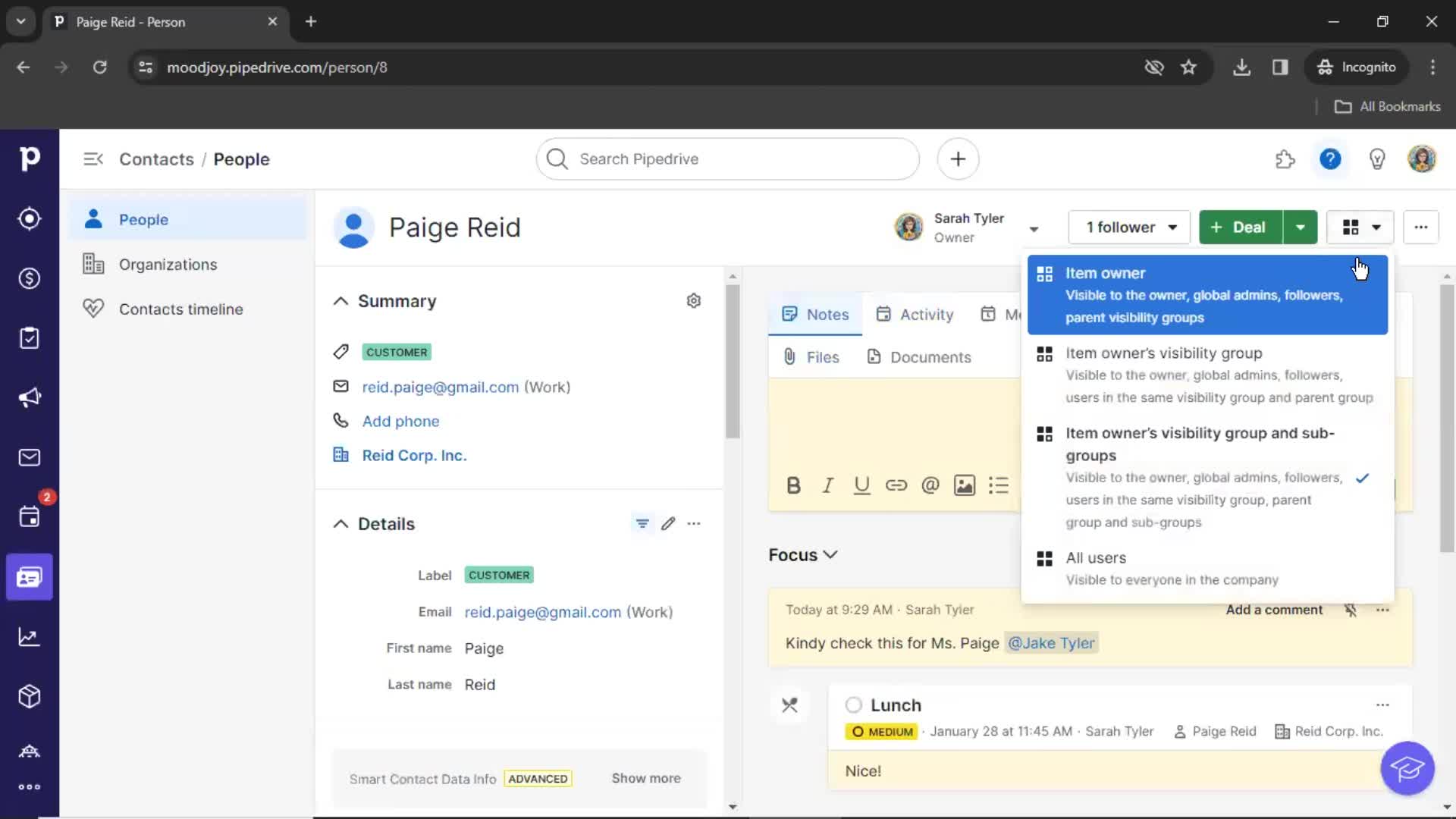Click the underline formatting icon in notes
The width and height of the screenshot is (1456, 819).
(863, 485)
